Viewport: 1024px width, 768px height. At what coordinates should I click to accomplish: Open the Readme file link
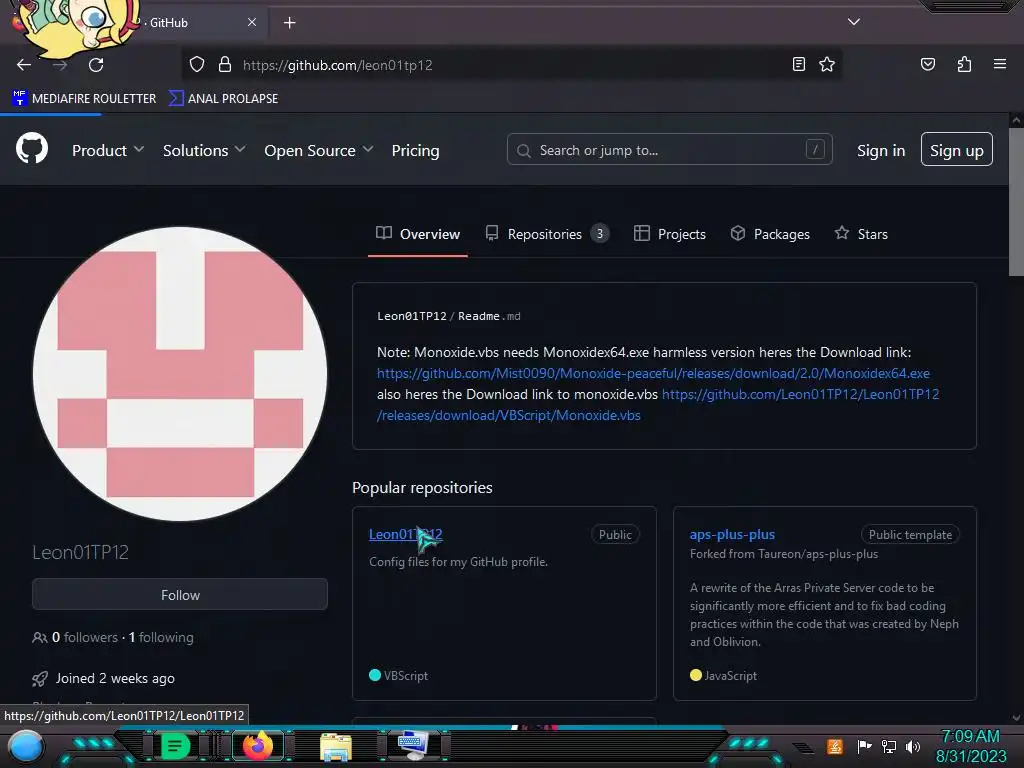pyautogui.click(x=489, y=316)
